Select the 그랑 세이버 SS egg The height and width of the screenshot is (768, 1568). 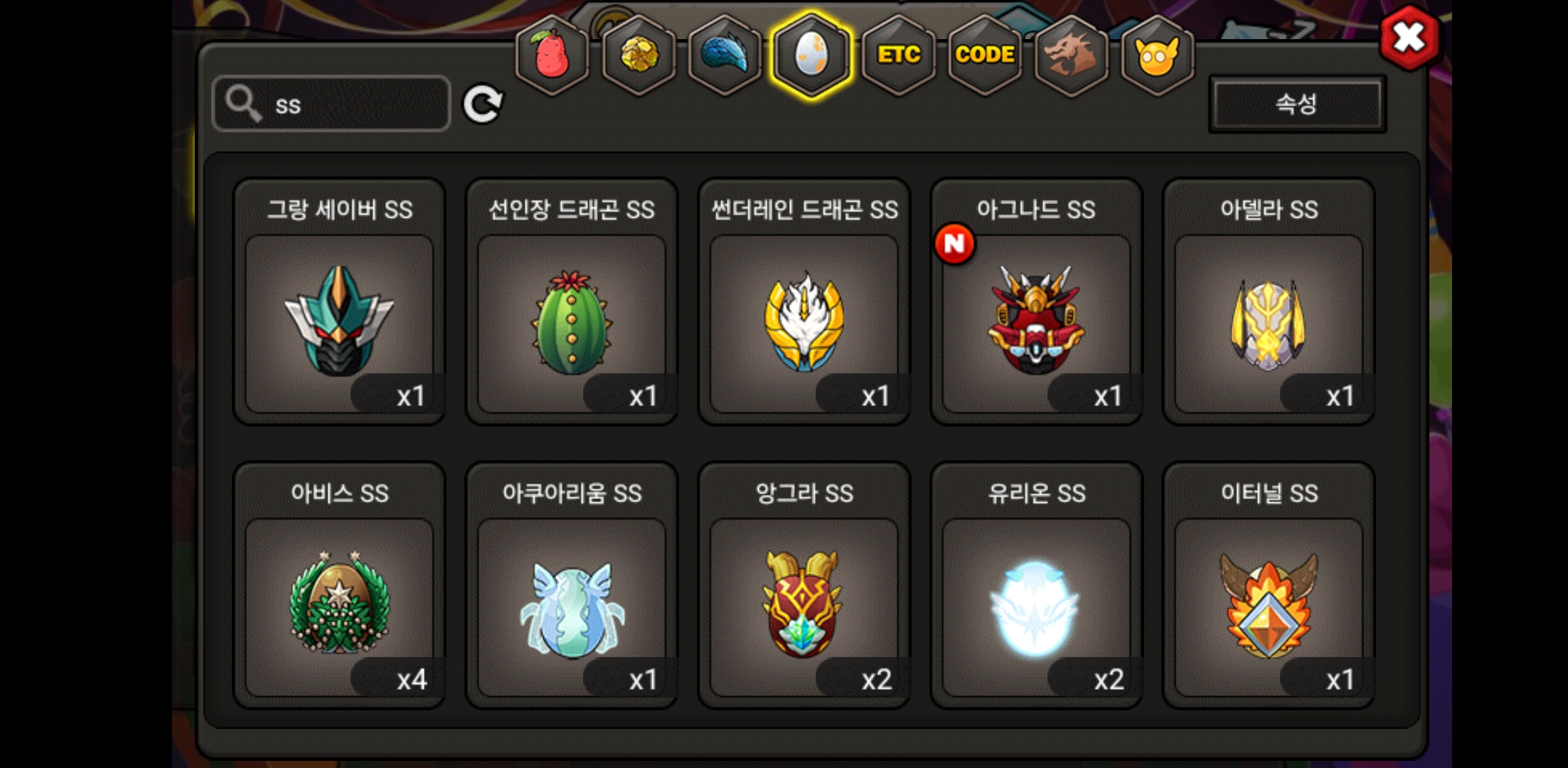coord(339,302)
